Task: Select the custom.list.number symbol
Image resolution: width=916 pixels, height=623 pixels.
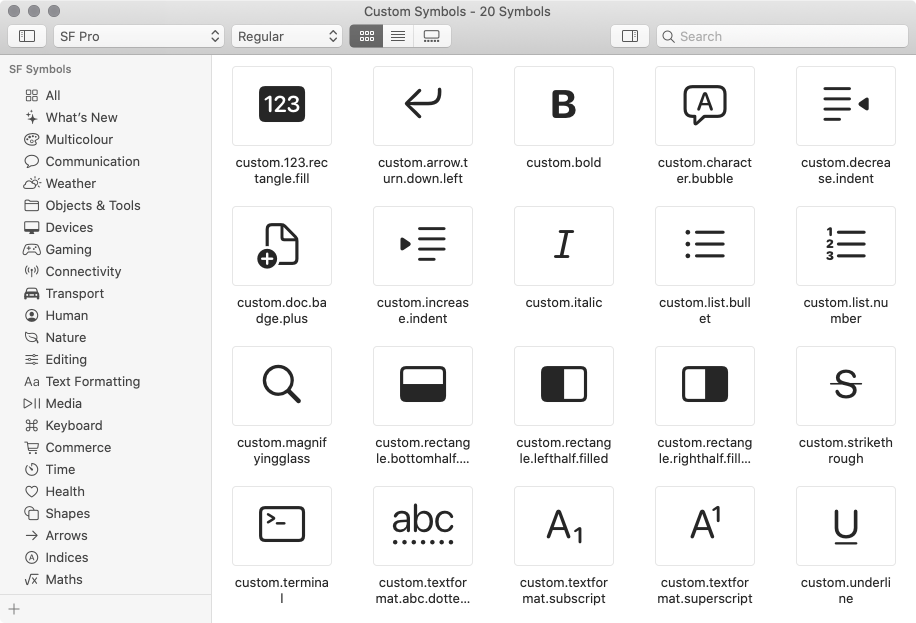Action: tap(845, 245)
